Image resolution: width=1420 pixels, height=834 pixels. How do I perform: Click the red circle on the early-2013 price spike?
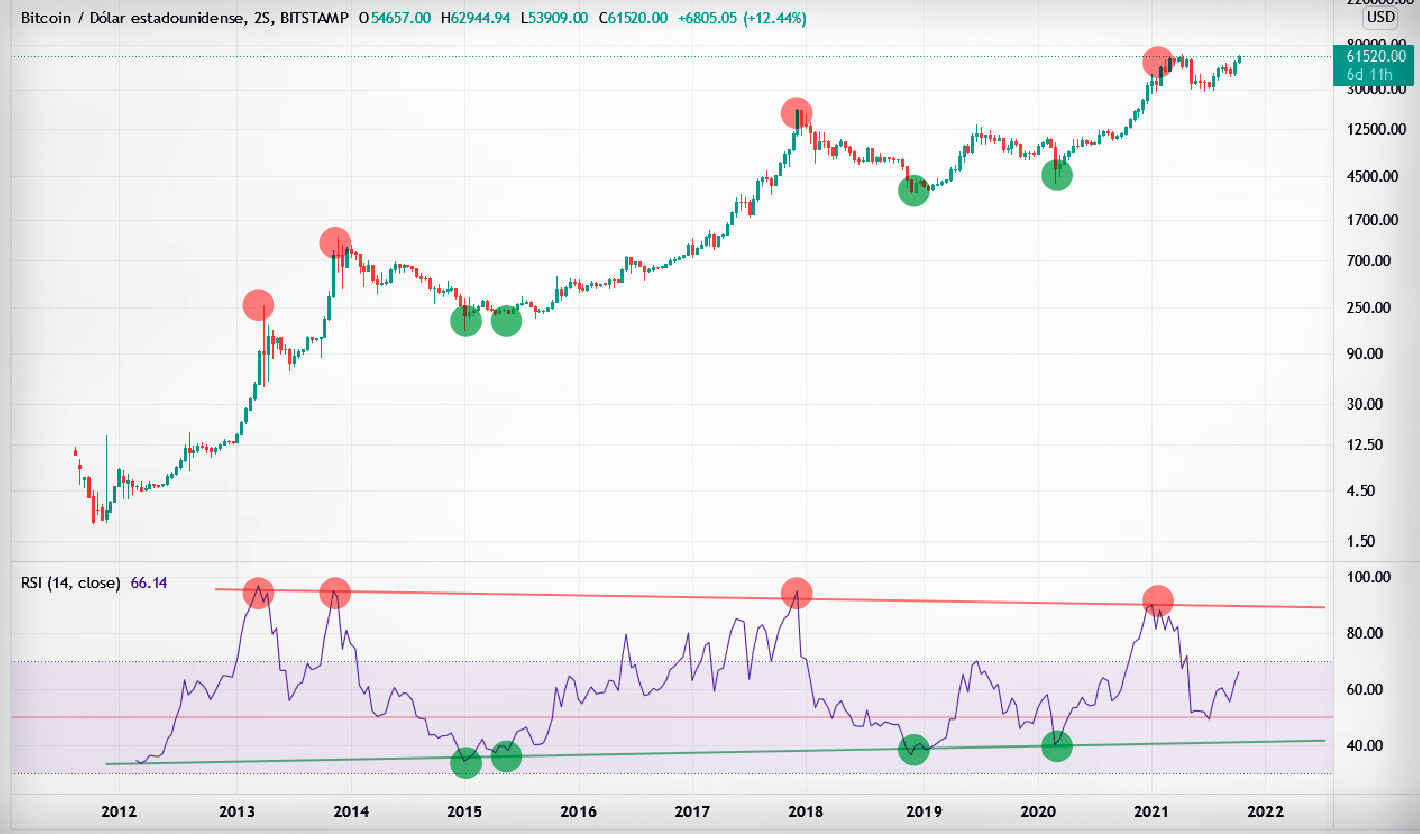tap(258, 305)
